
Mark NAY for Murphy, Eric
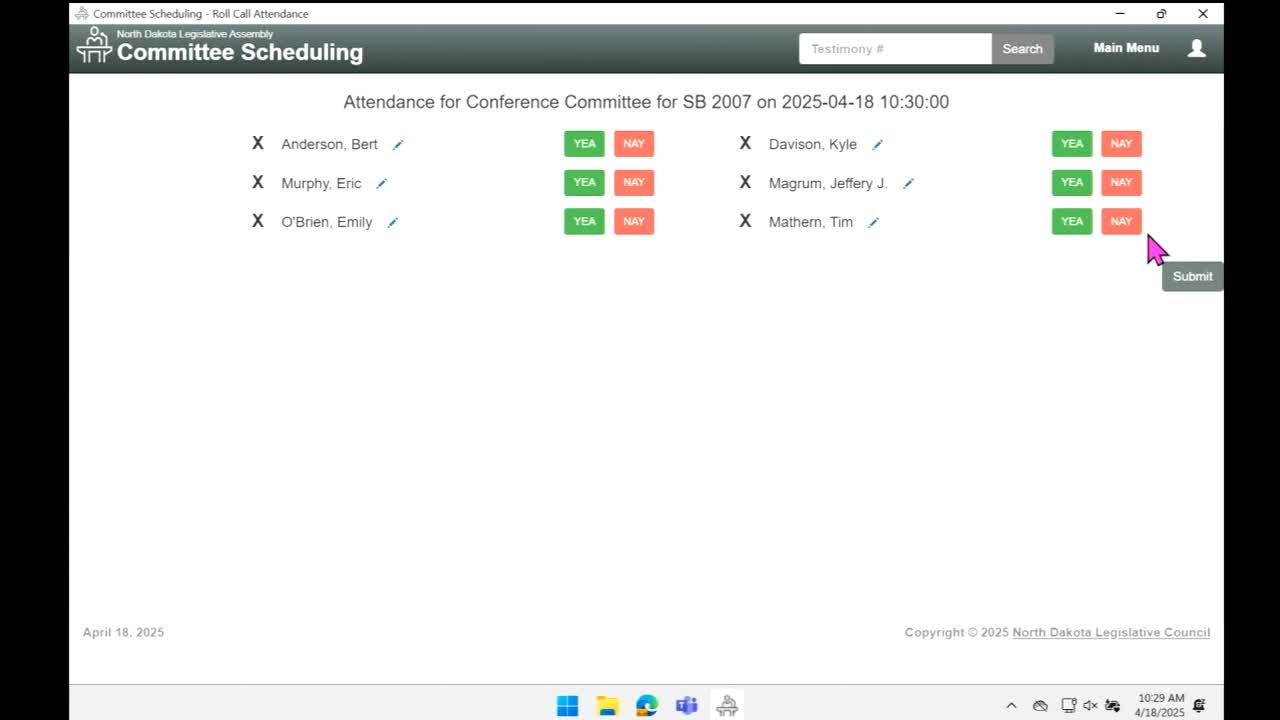[x=634, y=183]
